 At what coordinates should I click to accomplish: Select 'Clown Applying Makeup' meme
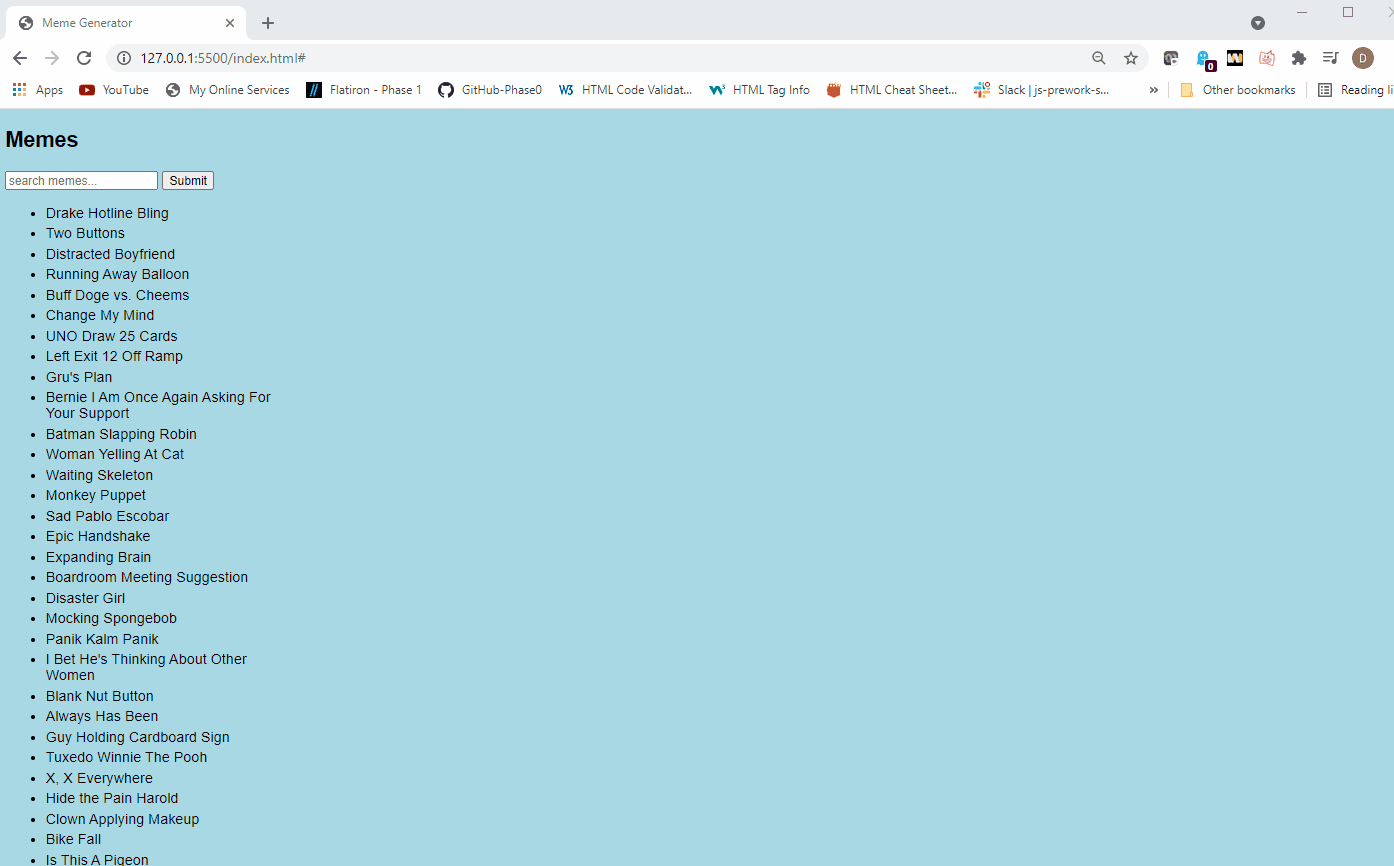point(122,819)
